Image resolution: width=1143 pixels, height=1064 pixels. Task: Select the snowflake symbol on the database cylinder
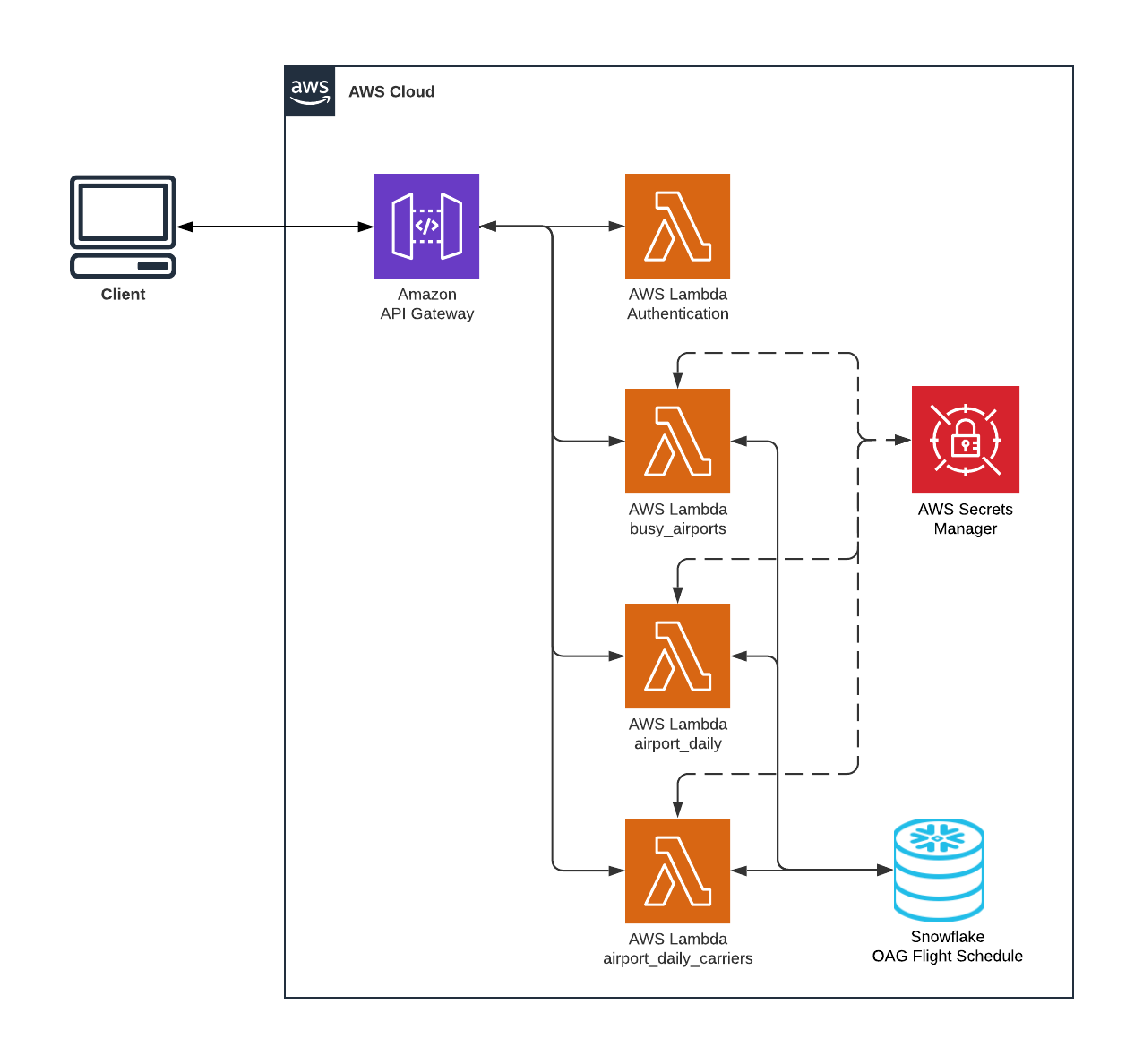pos(938,840)
